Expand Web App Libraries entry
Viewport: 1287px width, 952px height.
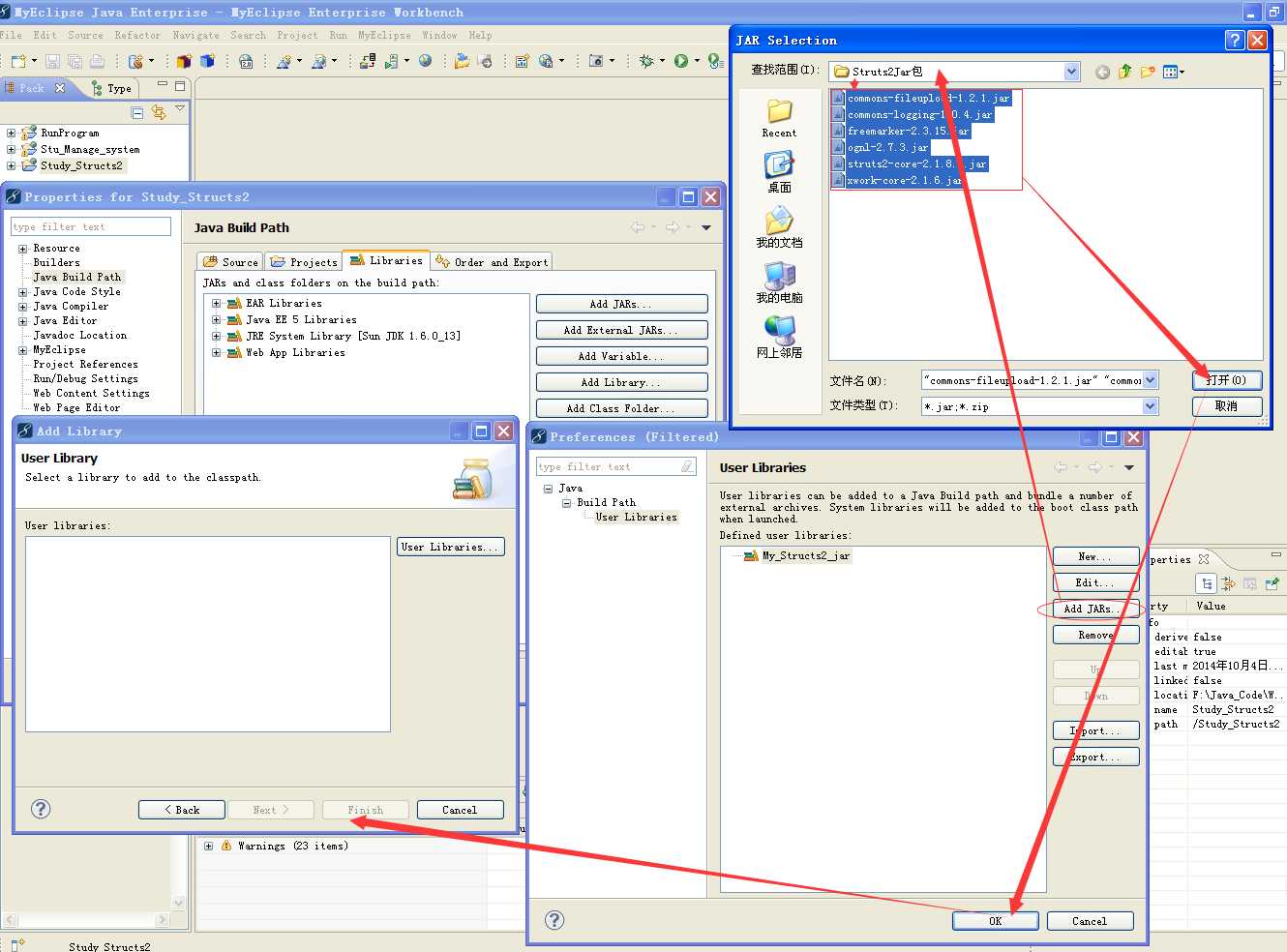pyautogui.click(x=217, y=353)
